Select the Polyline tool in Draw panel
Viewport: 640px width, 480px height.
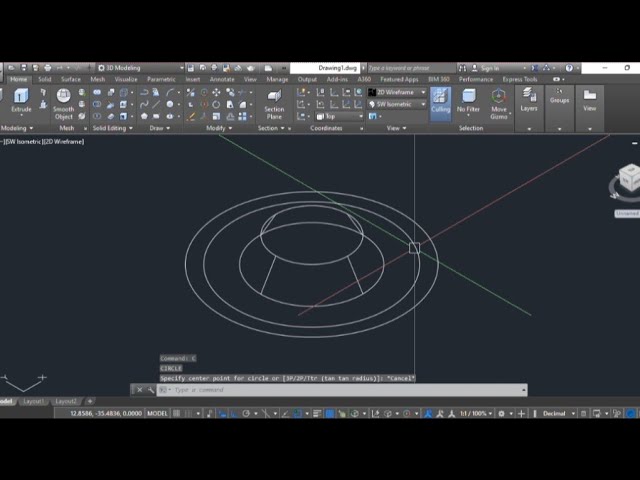click(144, 93)
